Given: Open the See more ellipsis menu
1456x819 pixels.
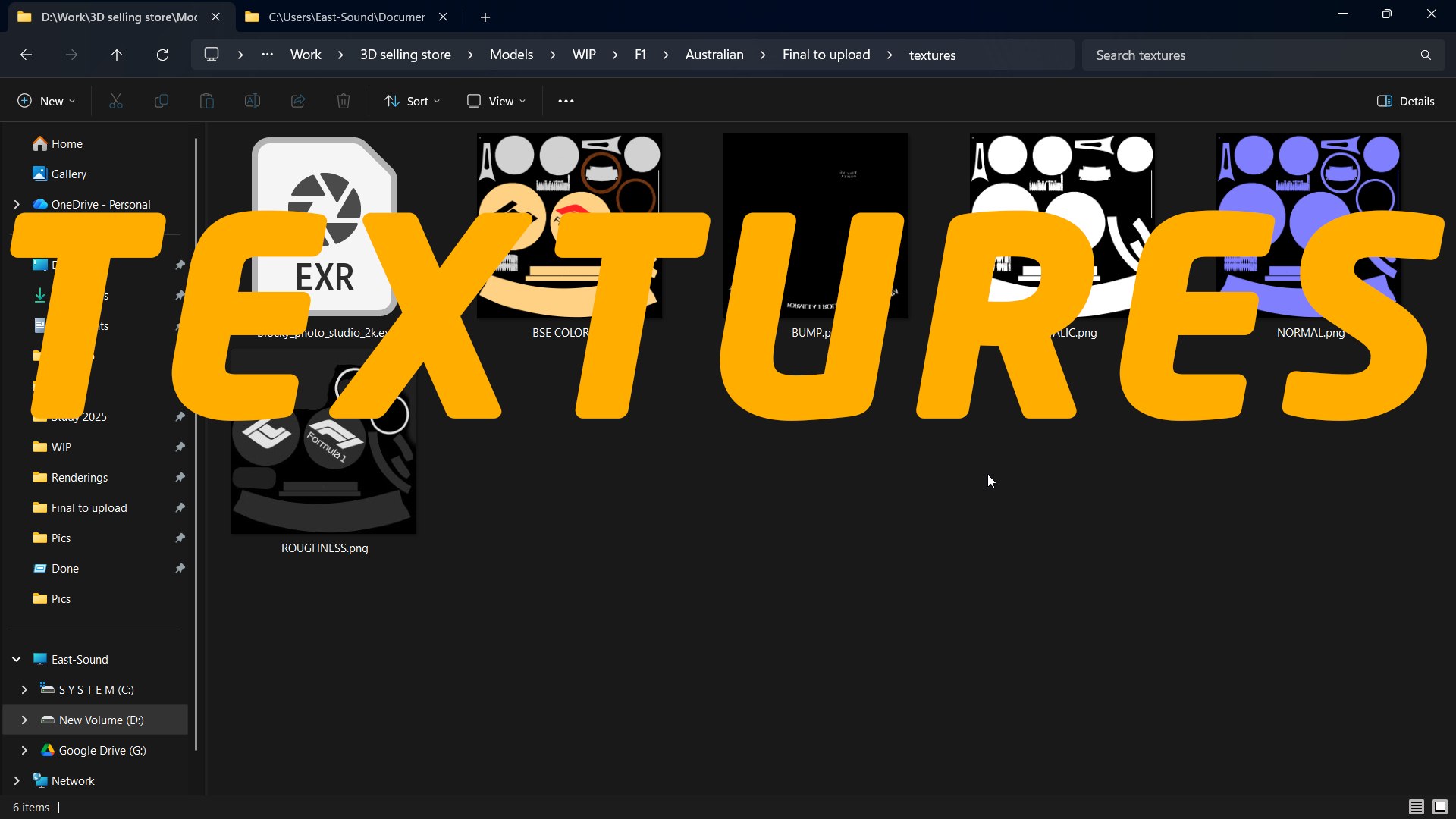Looking at the screenshot, I should click(566, 101).
